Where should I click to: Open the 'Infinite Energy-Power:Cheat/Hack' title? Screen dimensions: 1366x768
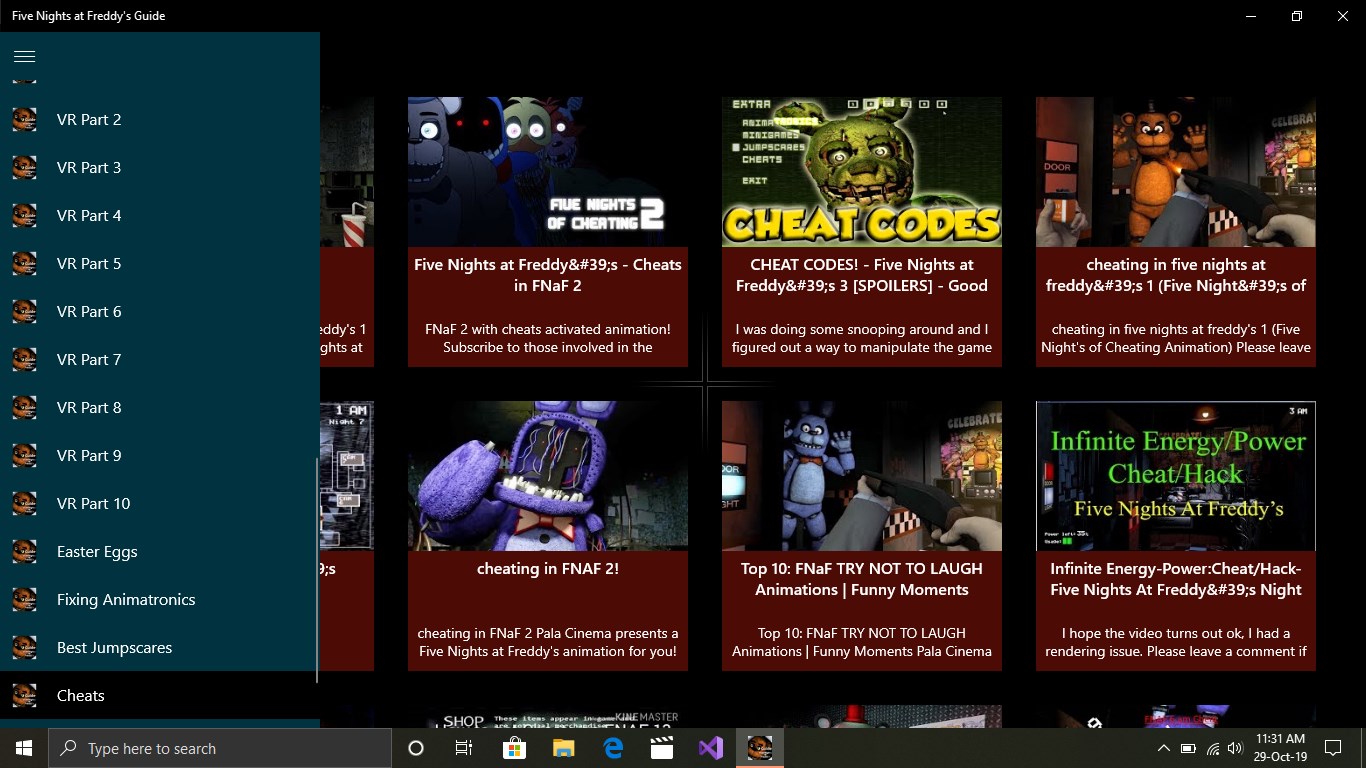[x=1176, y=579]
